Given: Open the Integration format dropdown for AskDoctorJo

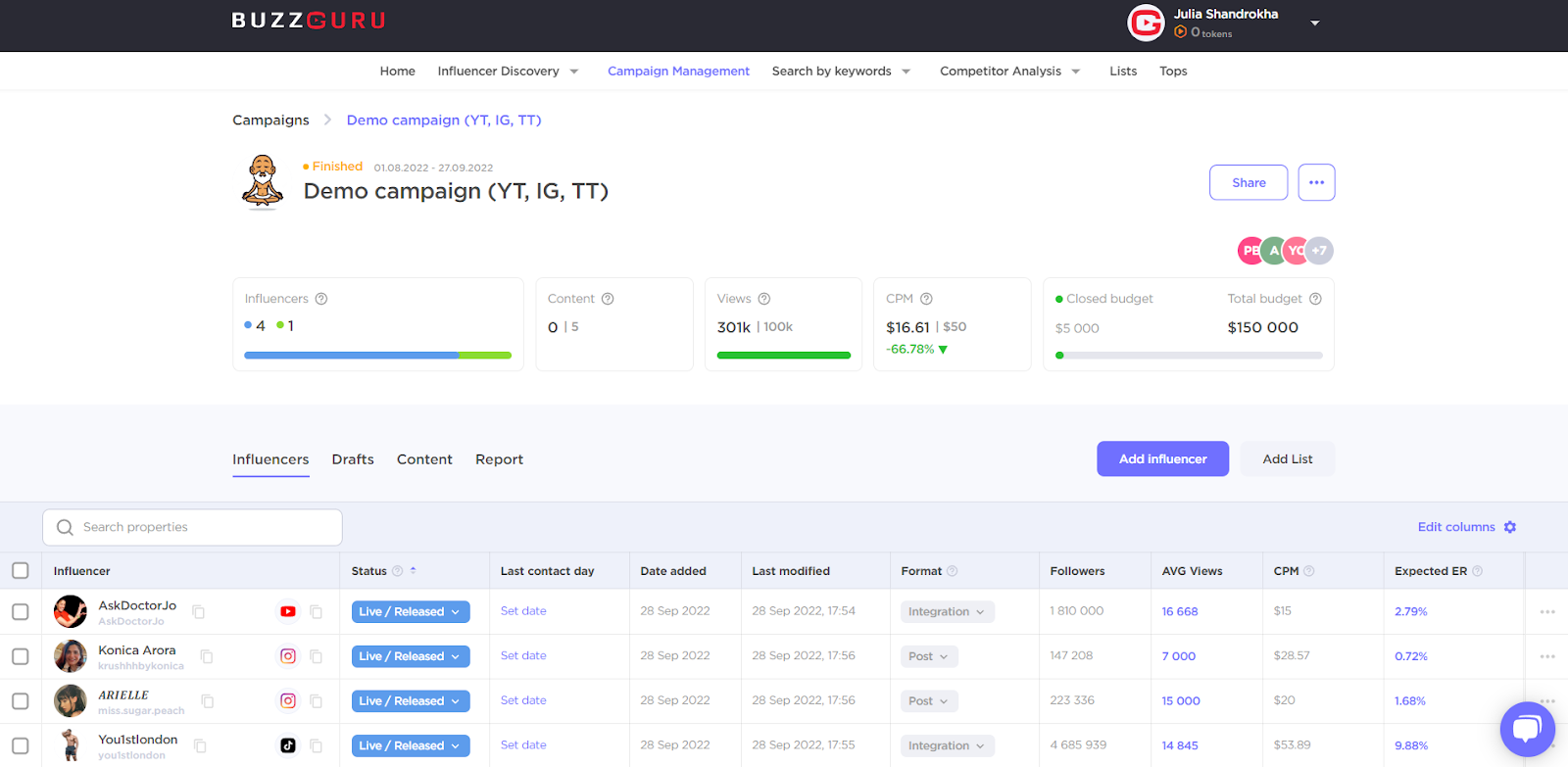Looking at the screenshot, I should 948,612.
